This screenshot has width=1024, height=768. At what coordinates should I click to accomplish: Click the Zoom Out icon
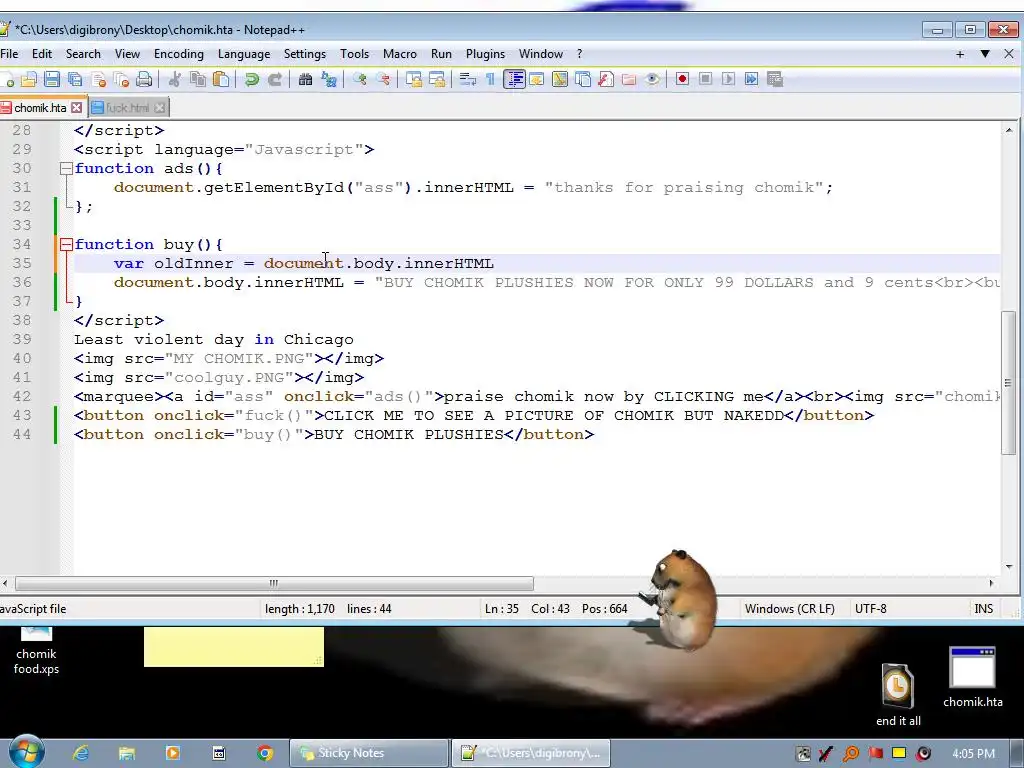383,80
